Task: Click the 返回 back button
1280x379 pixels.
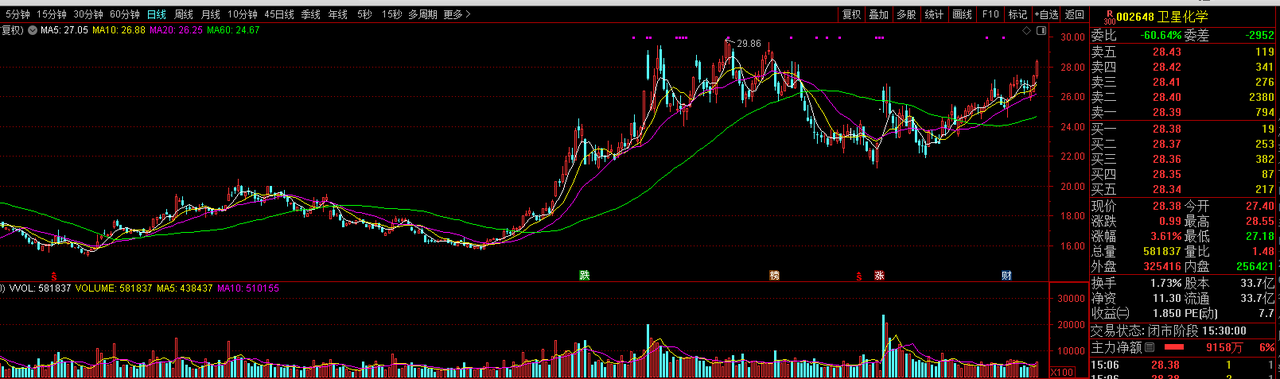Action: pyautogui.click(x=1074, y=15)
